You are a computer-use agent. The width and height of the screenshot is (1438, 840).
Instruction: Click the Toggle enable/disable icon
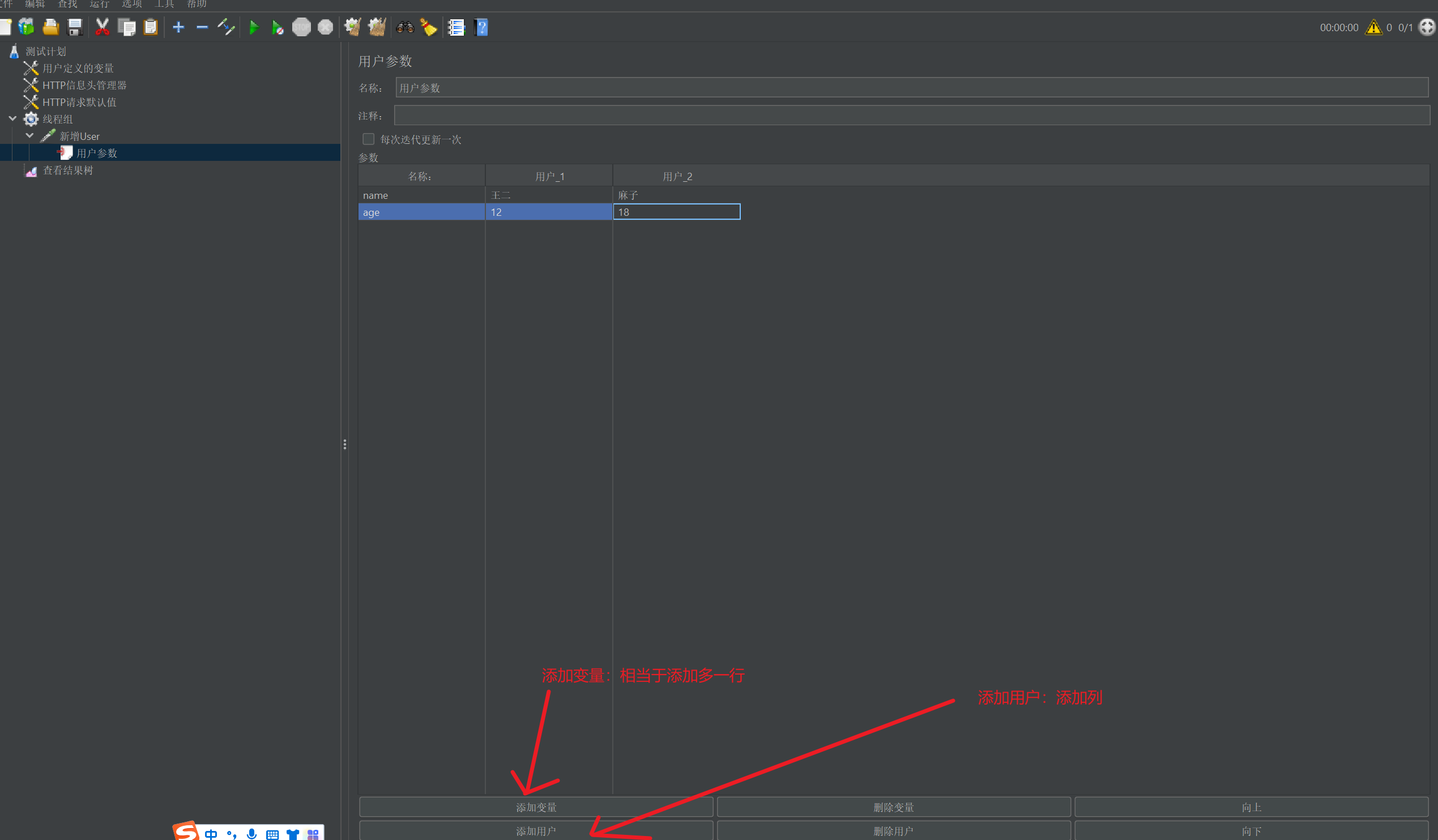pyautogui.click(x=226, y=27)
